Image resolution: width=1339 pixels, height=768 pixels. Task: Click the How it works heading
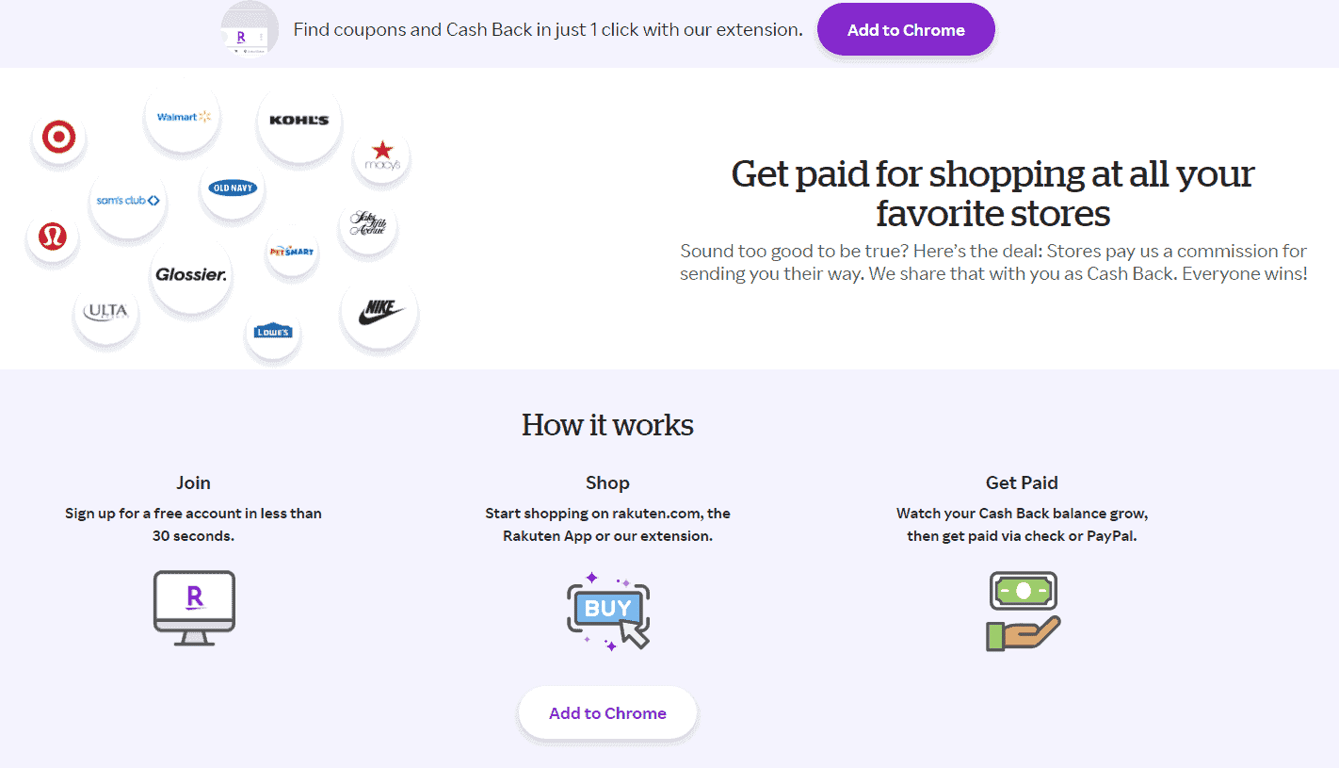pyautogui.click(x=607, y=425)
